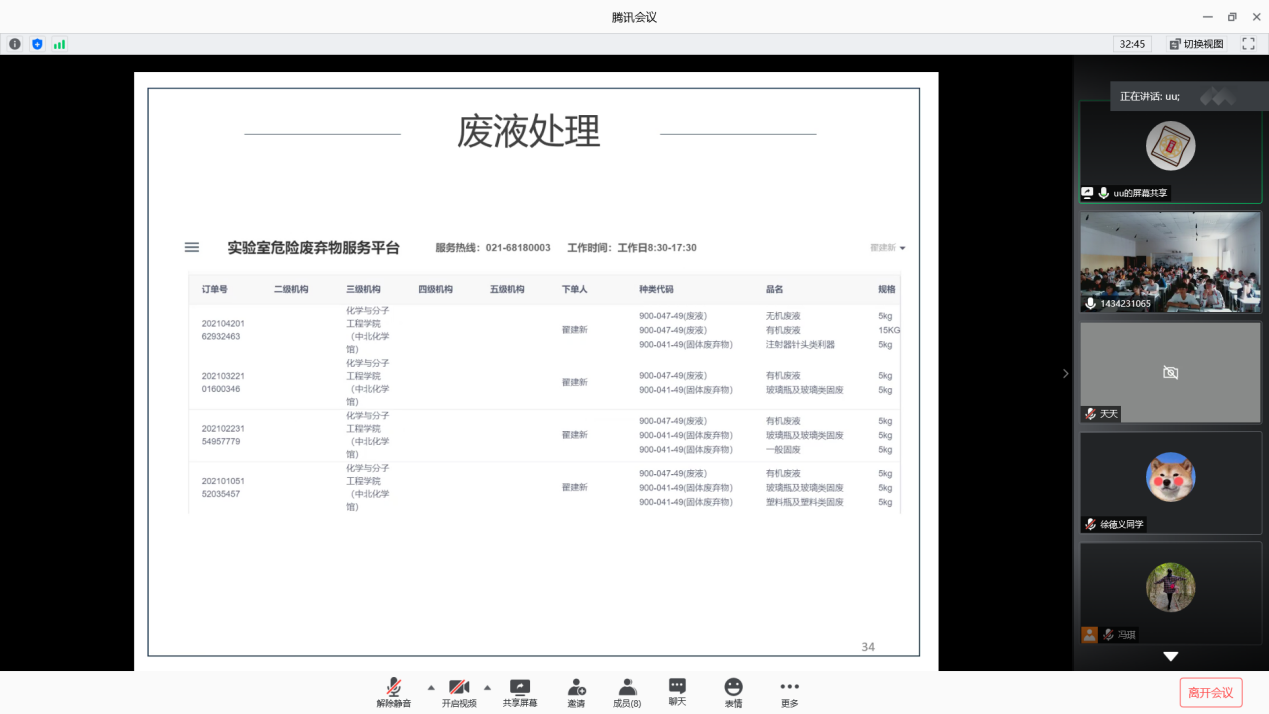Click the 32:45 meeting timer
This screenshot has width=1269, height=714.
tap(1132, 44)
